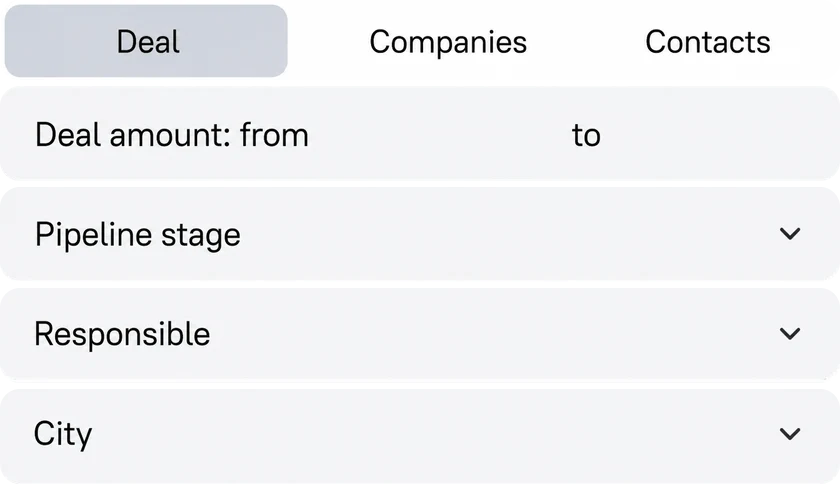
Task: Switch to the Companies tab
Action: click(448, 42)
